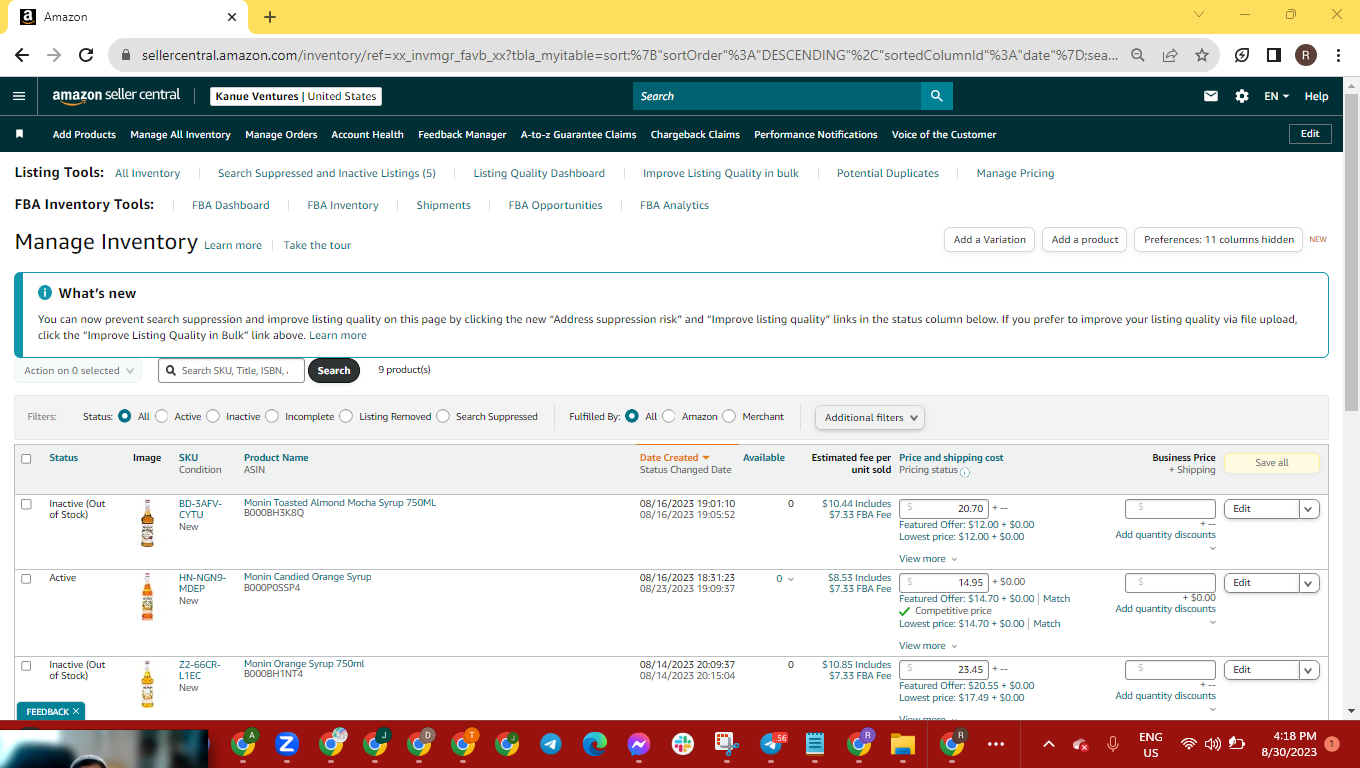Open Feedback Manager in the nav bar
1360x768 pixels.
pos(462,134)
